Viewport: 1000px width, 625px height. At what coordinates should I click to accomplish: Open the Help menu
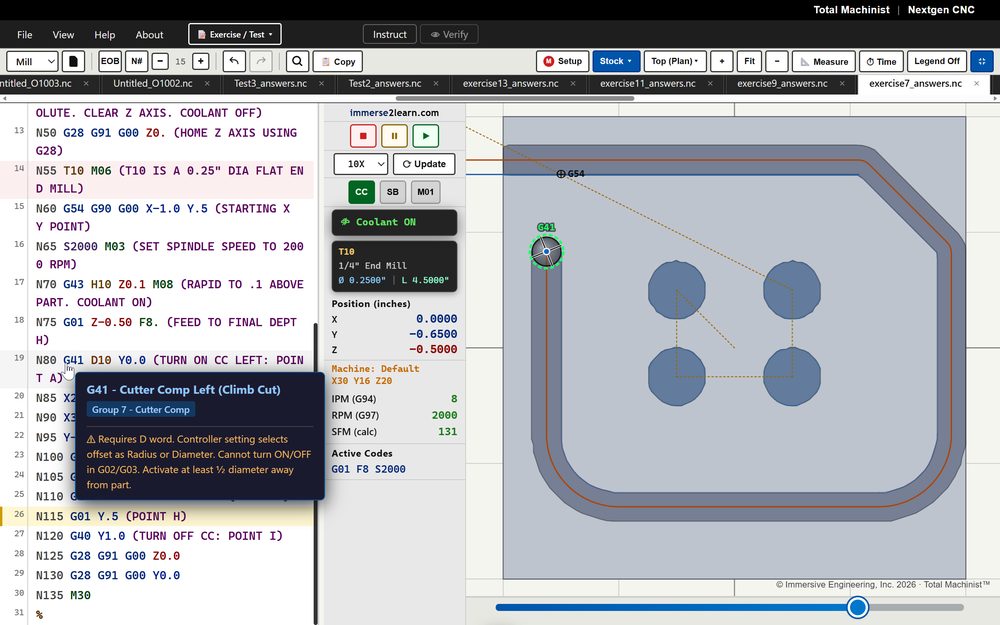click(x=105, y=34)
